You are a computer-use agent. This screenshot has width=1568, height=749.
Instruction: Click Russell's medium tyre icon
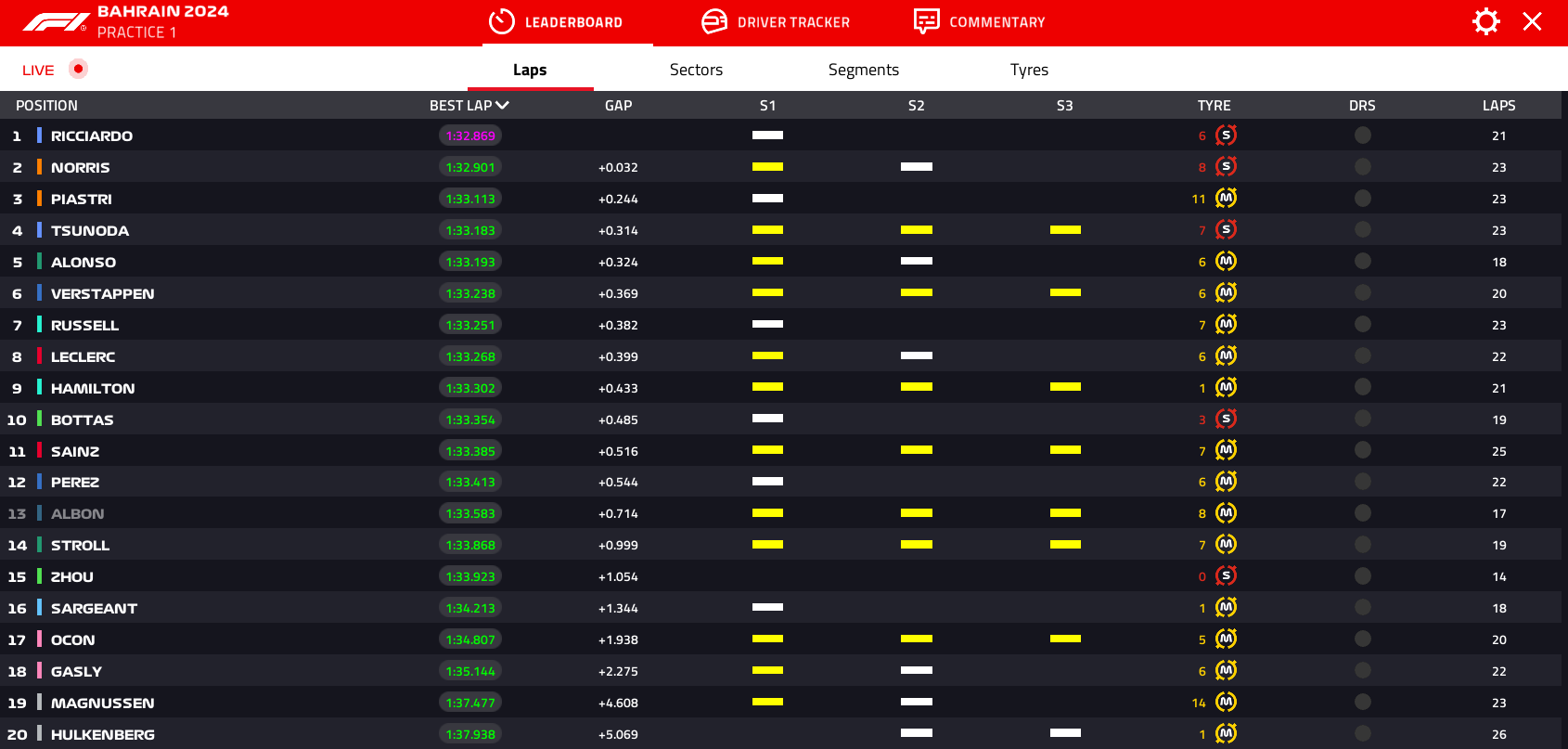1226,325
